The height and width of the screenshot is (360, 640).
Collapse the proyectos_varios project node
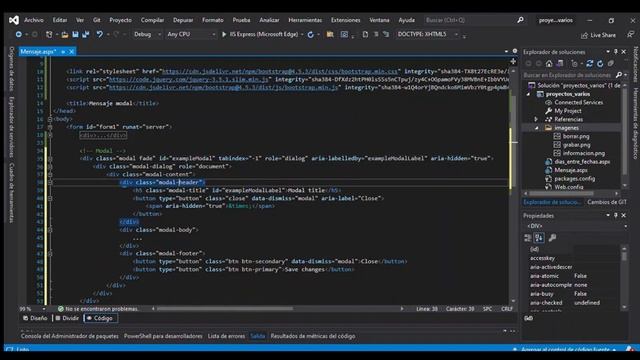(529, 94)
